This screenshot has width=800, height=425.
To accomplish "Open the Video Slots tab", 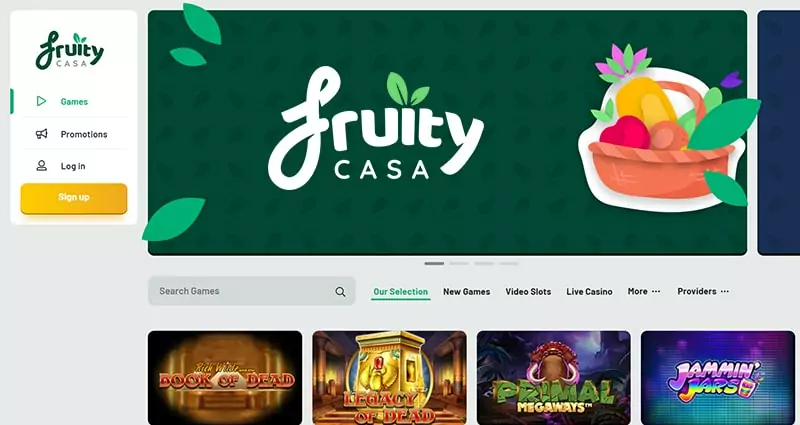I will pos(528,292).
